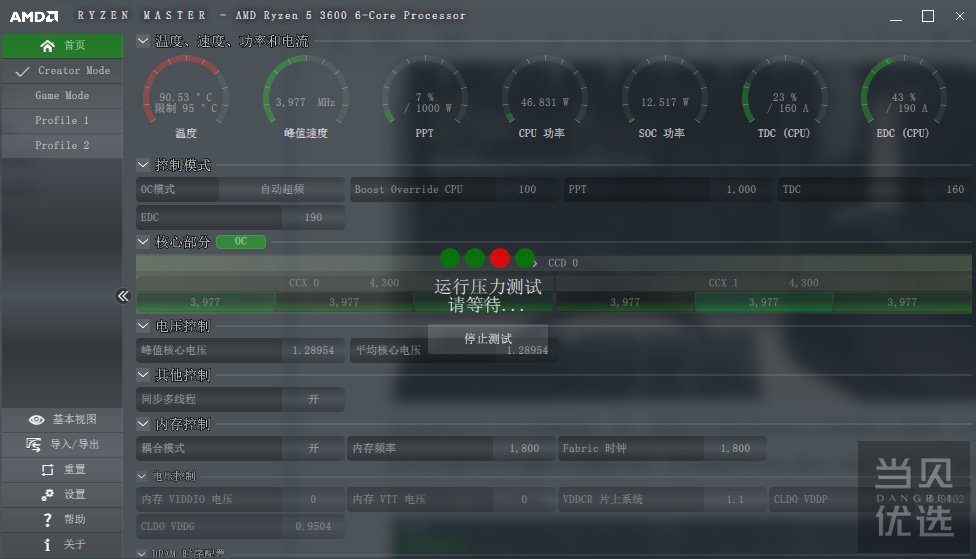Click the CPU power gauge
Viewport: 976px width, 559px height.
click(x=545, y=90)
